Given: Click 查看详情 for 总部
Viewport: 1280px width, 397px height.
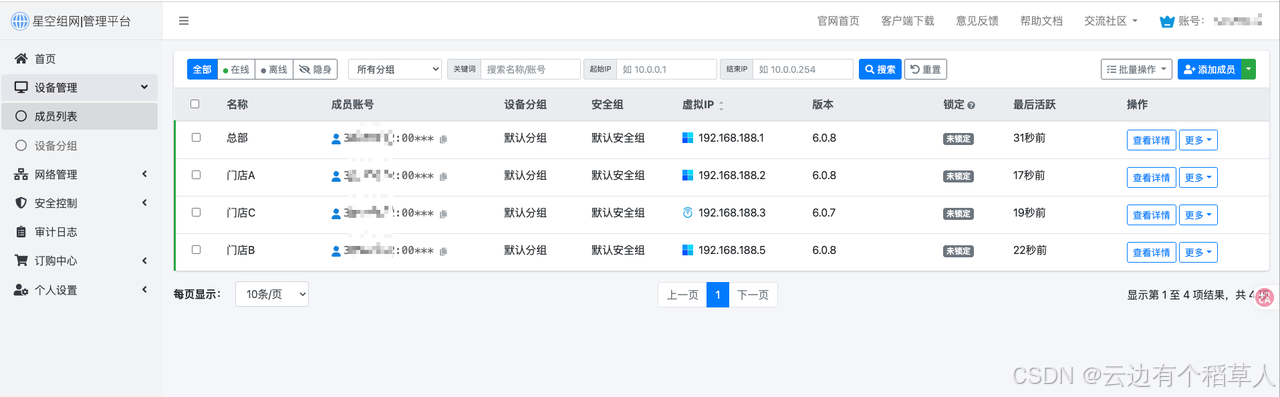Looking at the screenshot, I should click(1151, 140).
